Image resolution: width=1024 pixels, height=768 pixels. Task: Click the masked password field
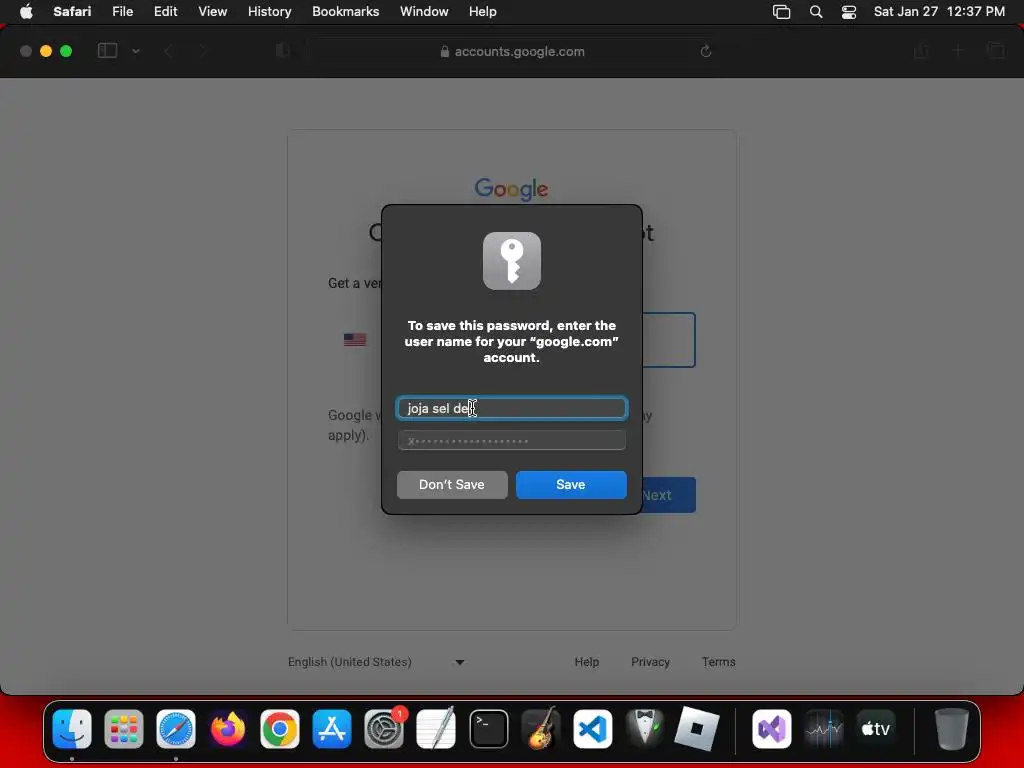coord(511,440)
